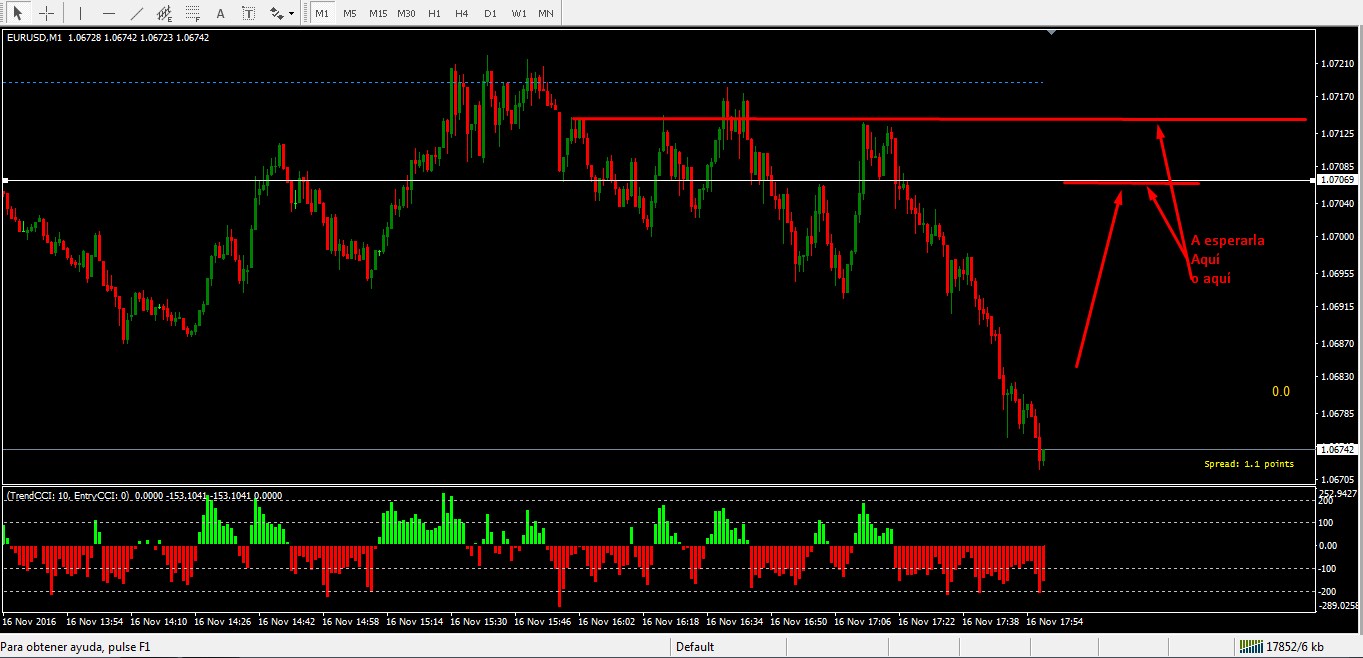Switch to H1 hourly timeframe
This screenshot has height=658, width=1363.
(433, 13)
